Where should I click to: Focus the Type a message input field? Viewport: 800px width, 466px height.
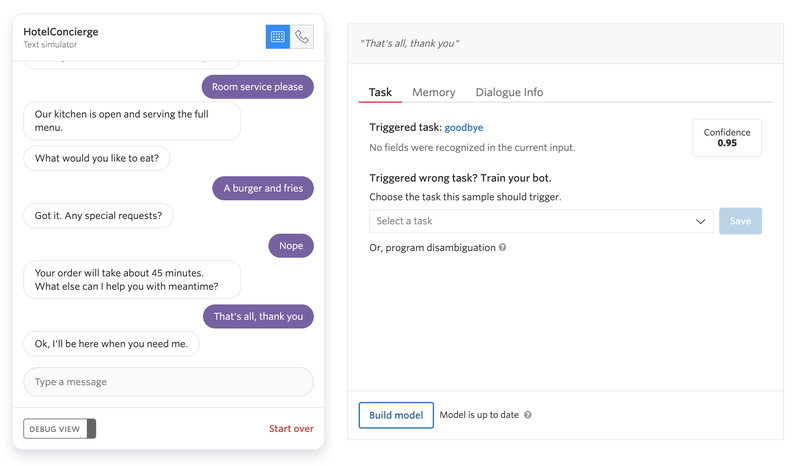click(168, 382)
